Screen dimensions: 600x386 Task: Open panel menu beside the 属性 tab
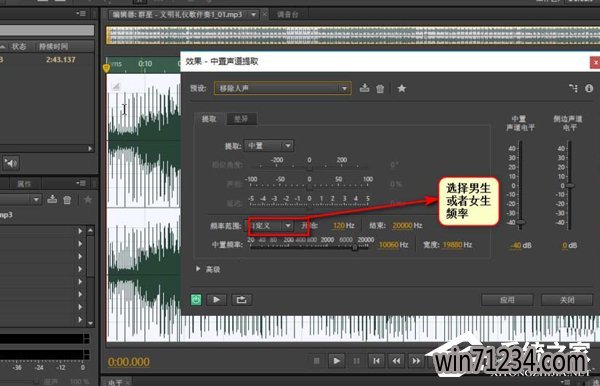[81, 183]
